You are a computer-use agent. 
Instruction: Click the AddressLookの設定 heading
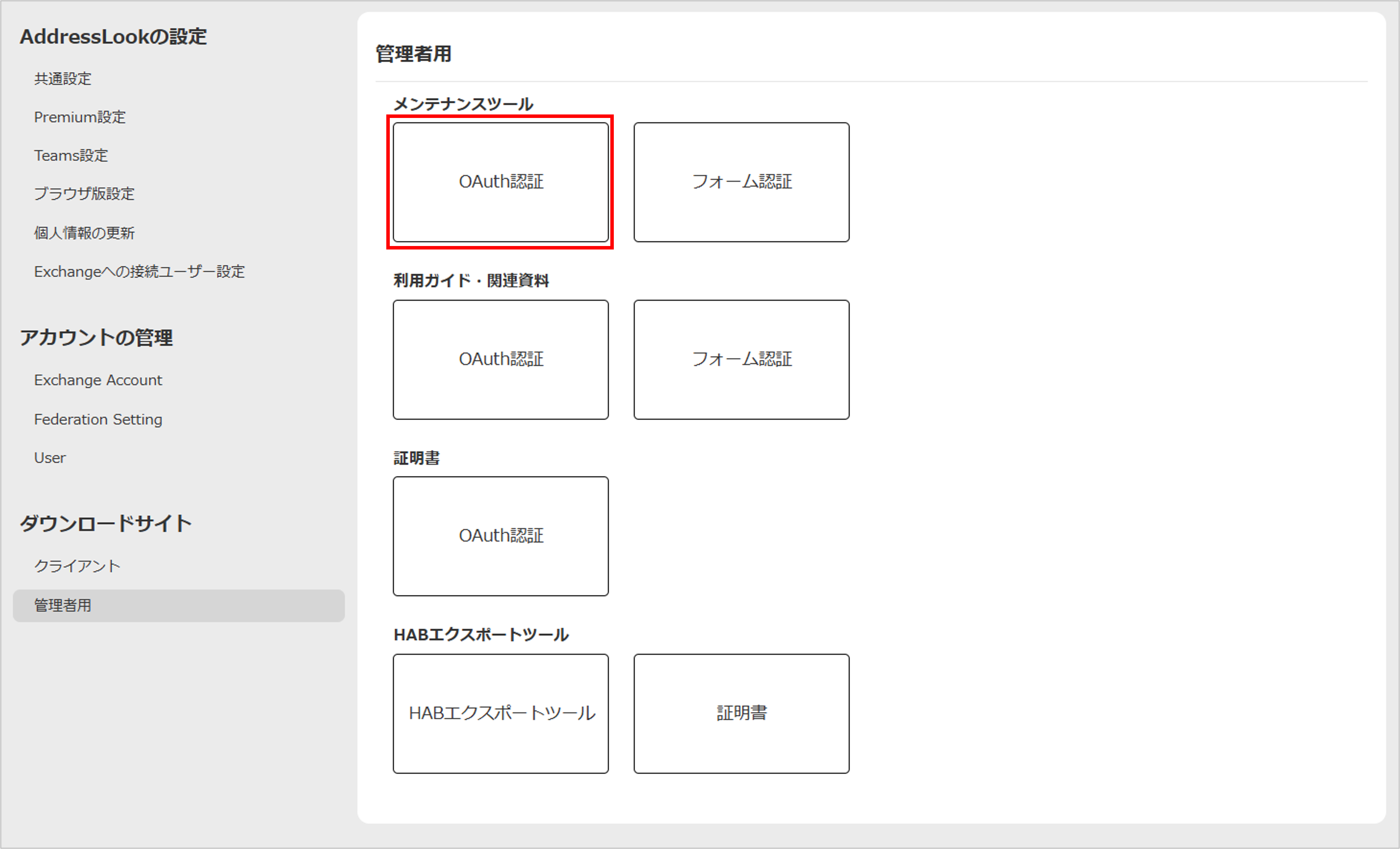click(113, 36)
